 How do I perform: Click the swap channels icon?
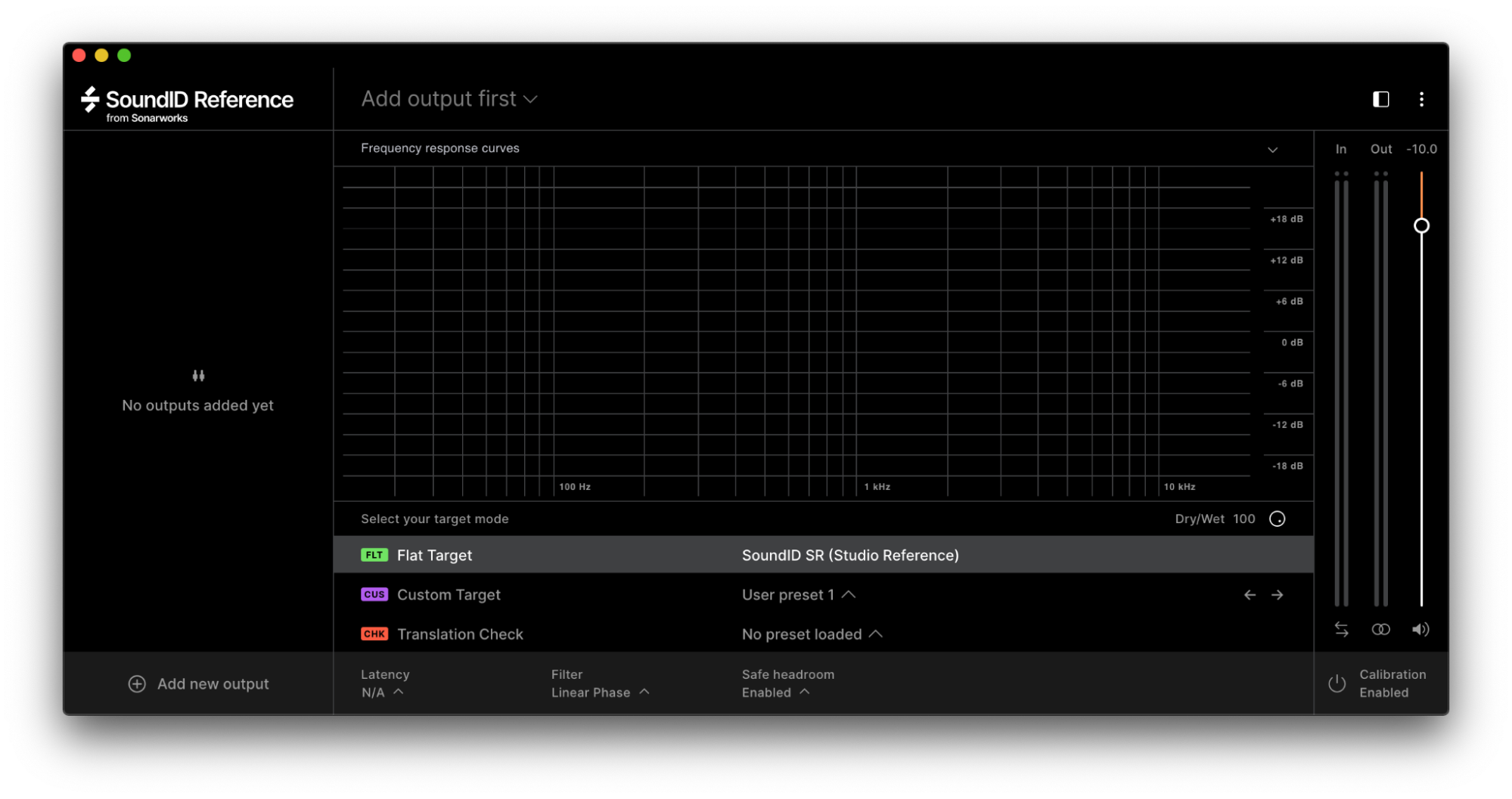(1341, 630)
